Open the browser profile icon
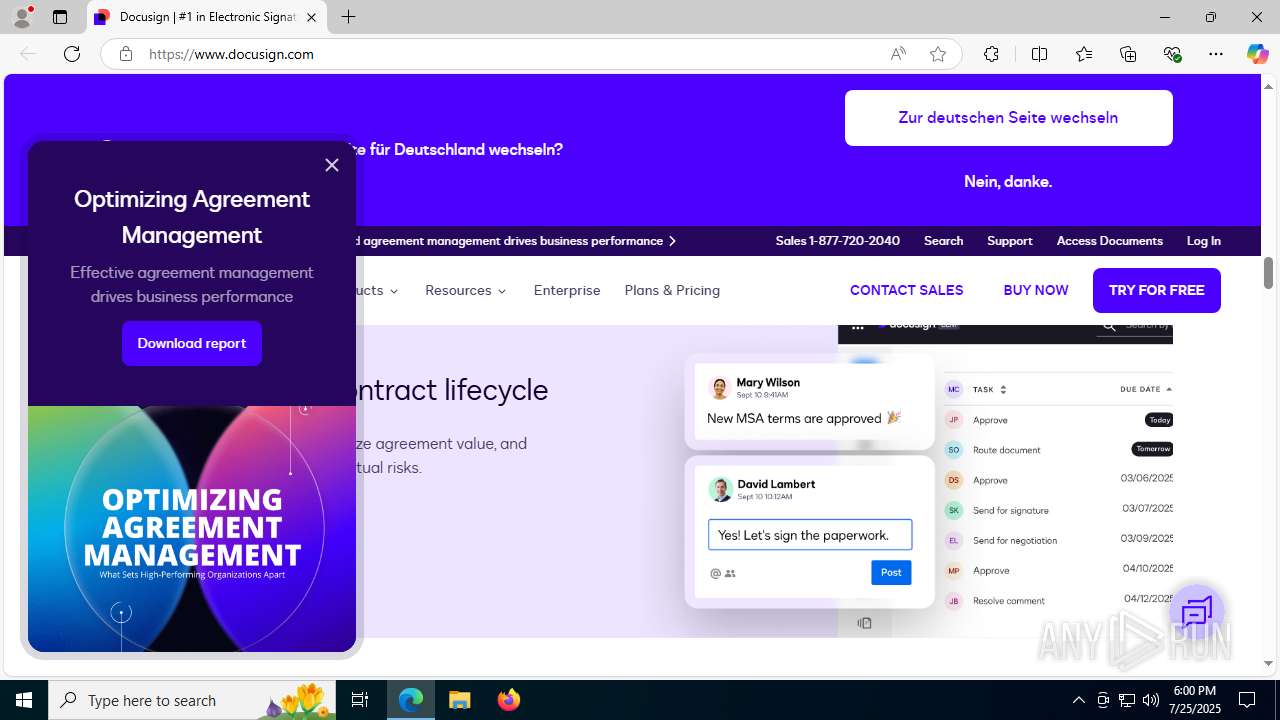1280x720 pixels. (x=22, y=17)
